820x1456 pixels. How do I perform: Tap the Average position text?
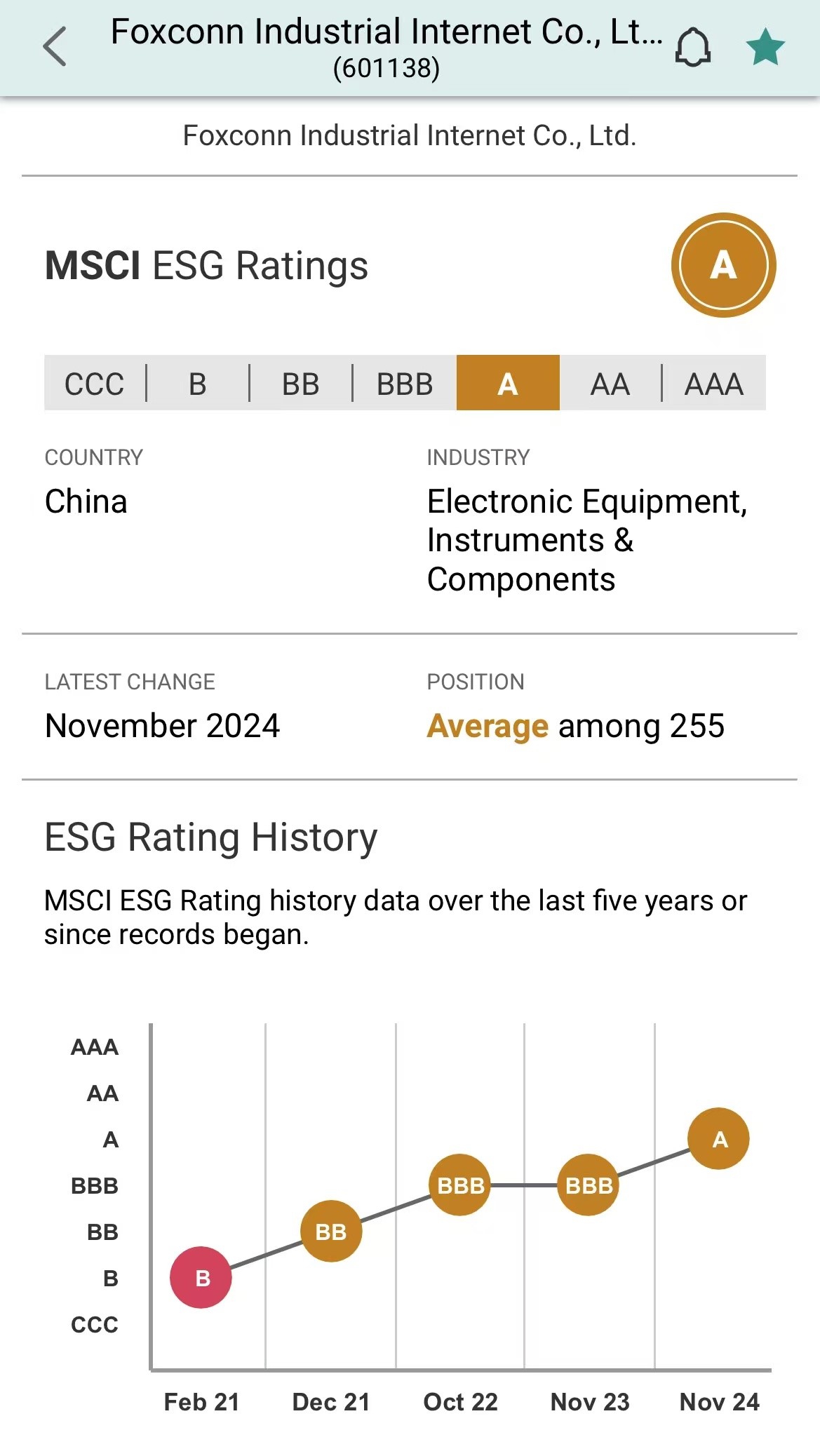tap(488, 726)
